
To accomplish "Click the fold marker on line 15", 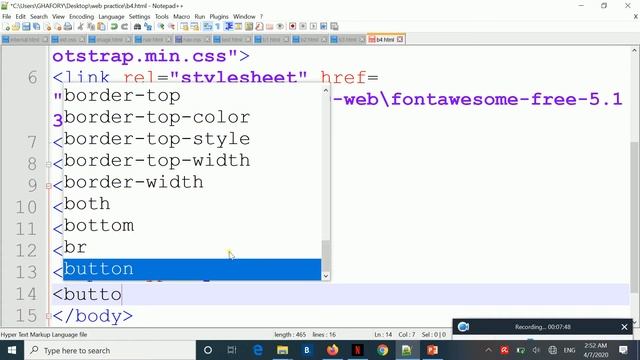I will pos(48,316).
